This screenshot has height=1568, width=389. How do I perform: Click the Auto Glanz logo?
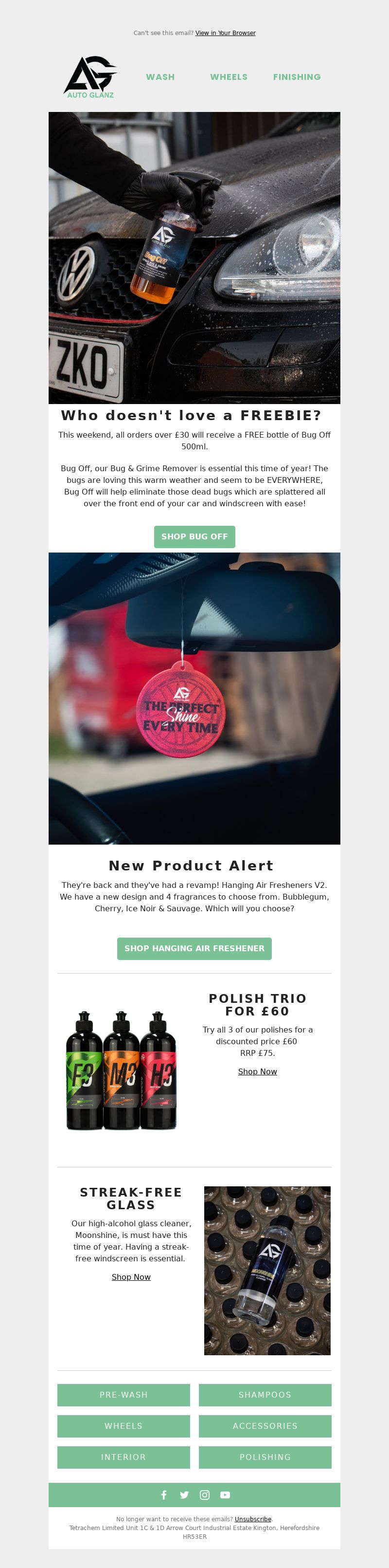[x=90, y=77]
